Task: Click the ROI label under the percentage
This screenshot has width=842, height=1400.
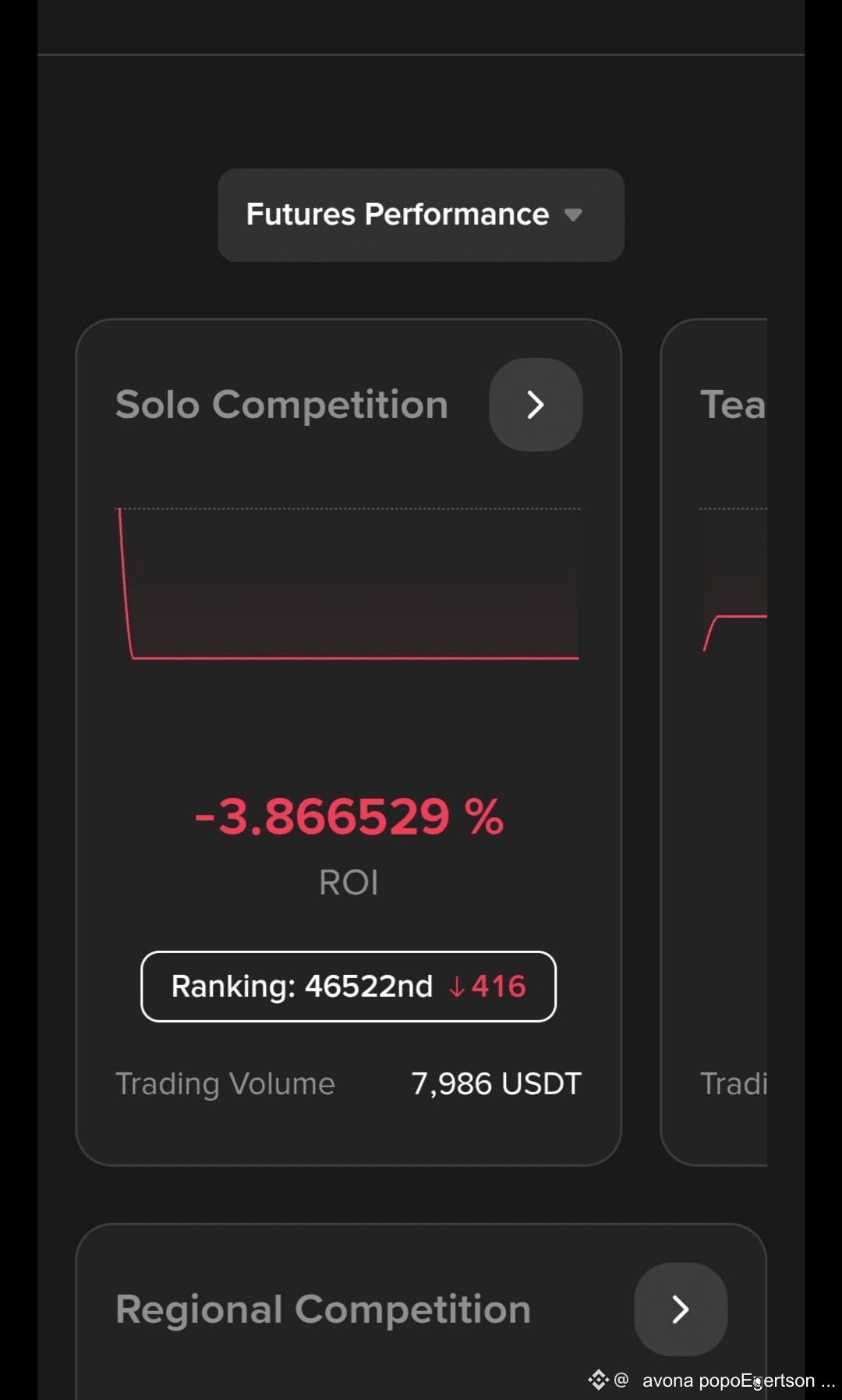Action: coord(348,883)
